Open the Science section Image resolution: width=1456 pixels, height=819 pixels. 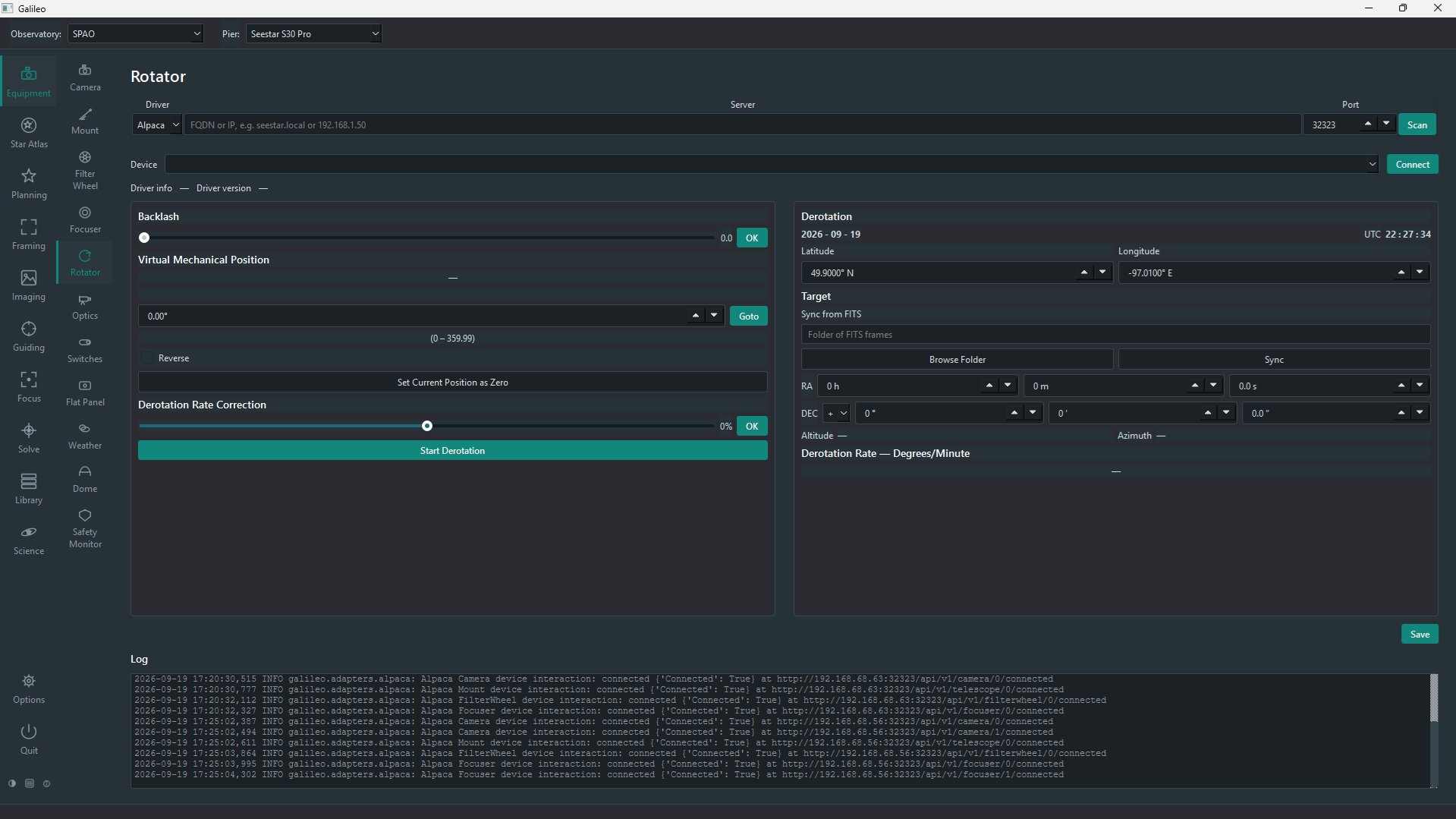(29, 539)
